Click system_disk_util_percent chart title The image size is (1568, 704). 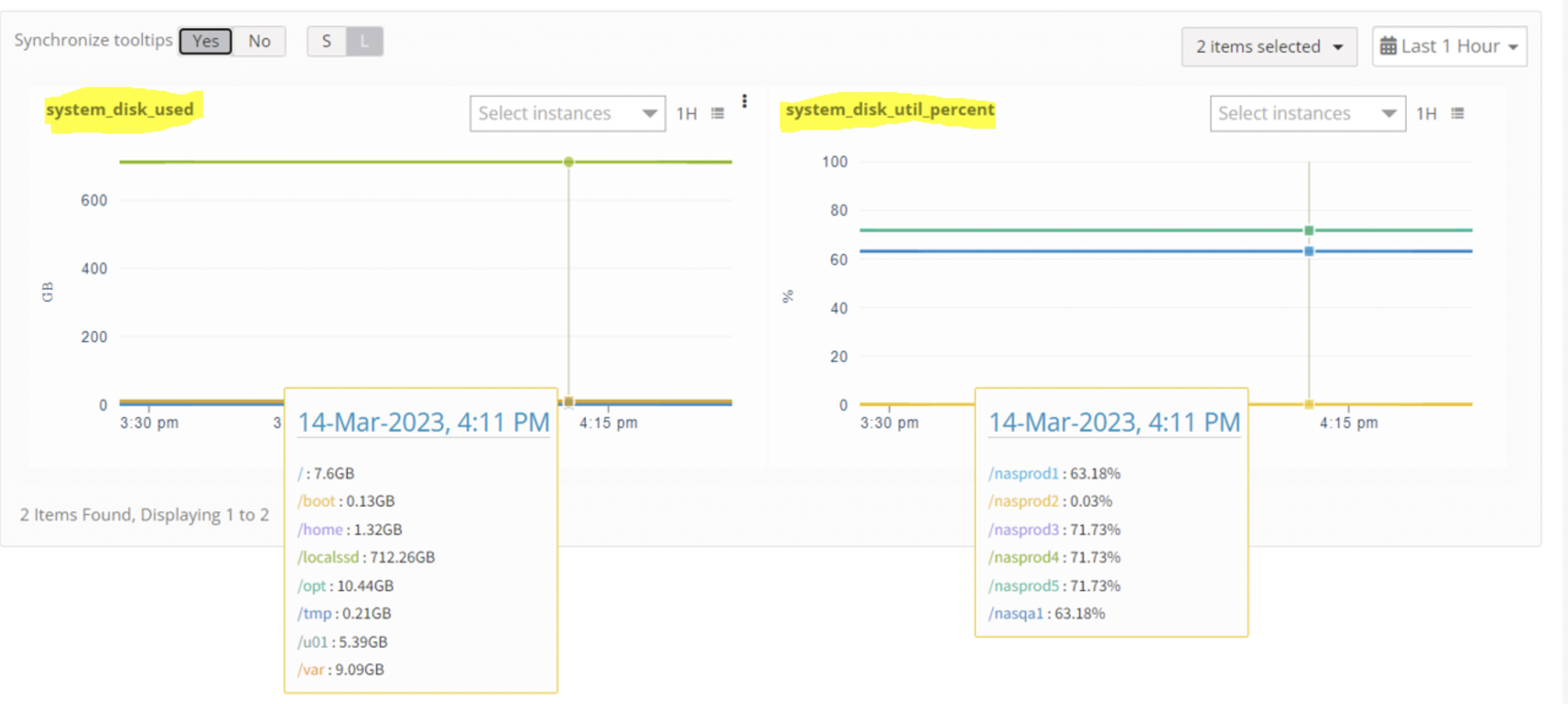click(x=890, y=110)
